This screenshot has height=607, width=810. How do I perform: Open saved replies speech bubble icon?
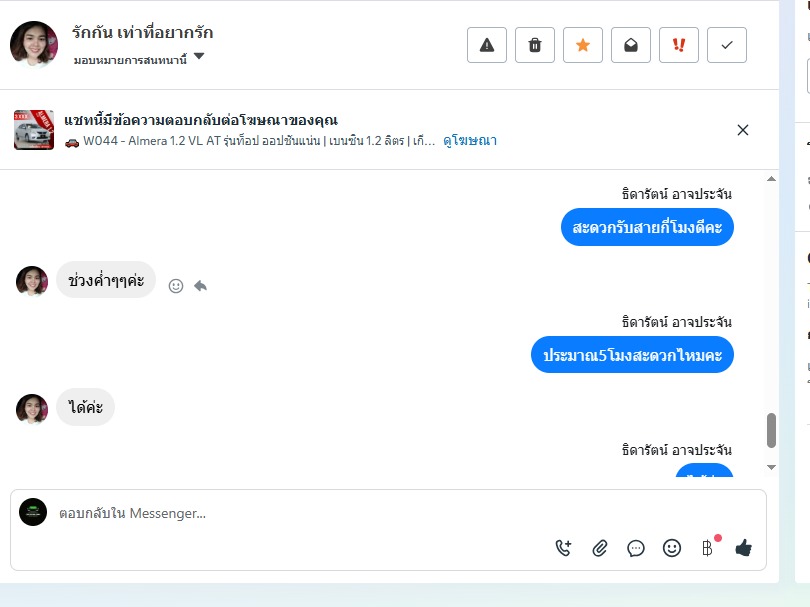pyautogui.click(x=635, y=548)
